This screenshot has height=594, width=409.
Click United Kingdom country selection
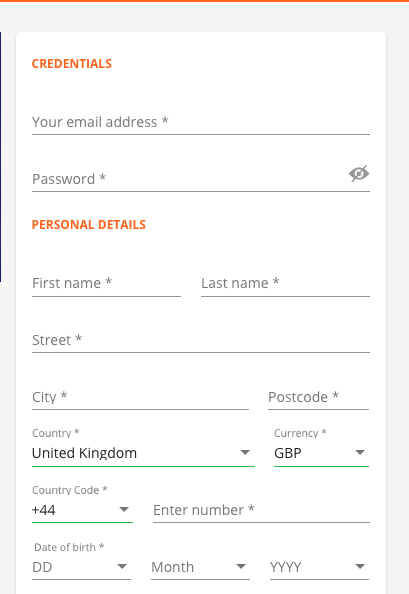(x=84, y=453)
